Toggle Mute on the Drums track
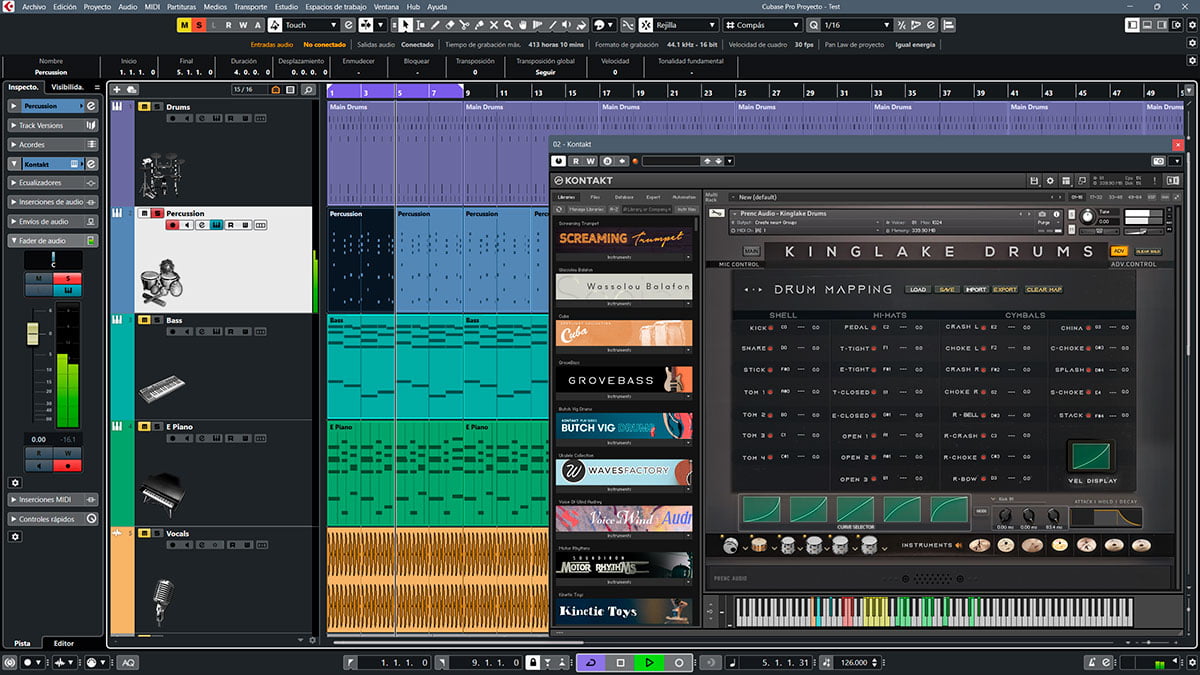Viewport: 1200px width, 675px height. click(x=144, y=107)
